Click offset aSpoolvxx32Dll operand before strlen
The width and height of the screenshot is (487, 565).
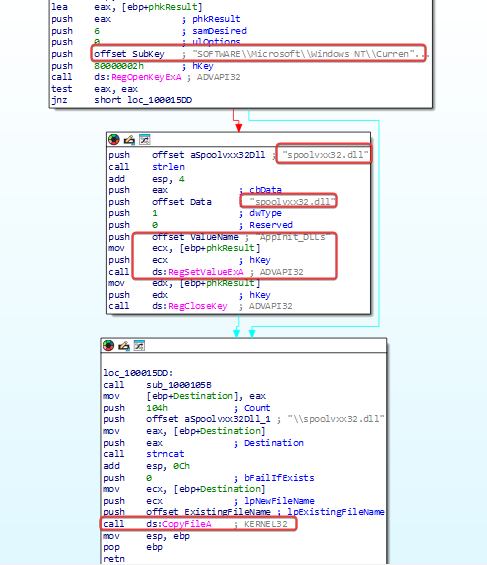tap(208, 155)
